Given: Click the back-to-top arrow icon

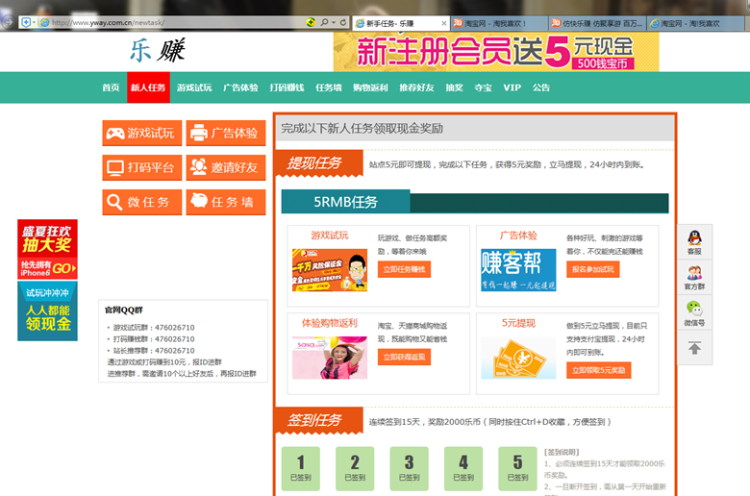Looking at the screenshot, I should point(695,348).
